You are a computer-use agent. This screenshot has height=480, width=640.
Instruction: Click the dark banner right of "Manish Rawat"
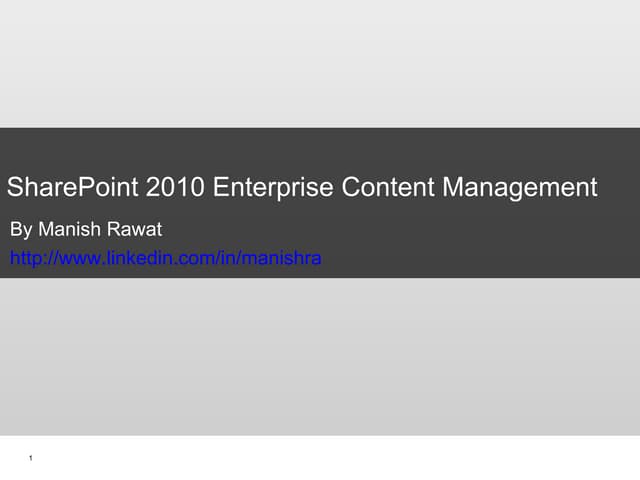400,231
